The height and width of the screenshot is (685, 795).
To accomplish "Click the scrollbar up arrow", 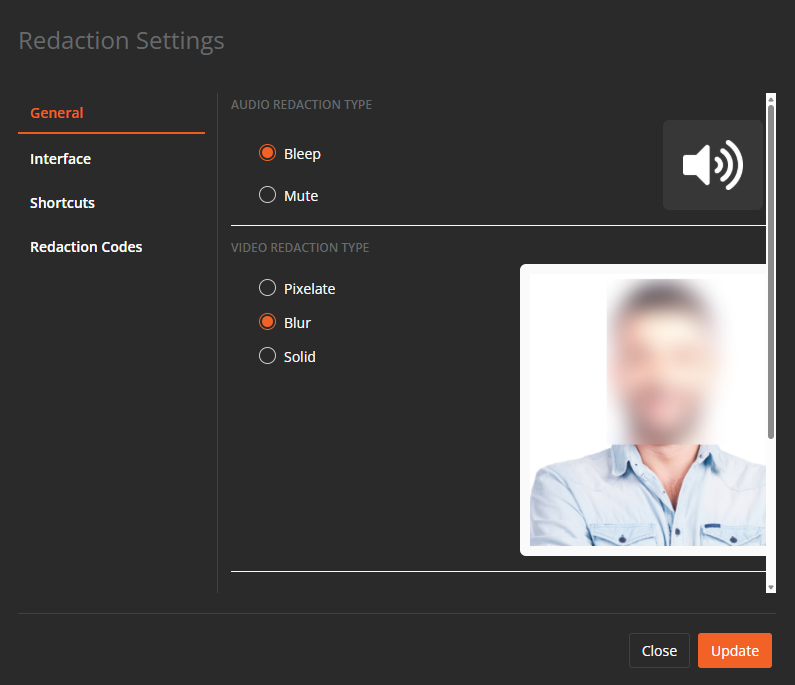I will point(770,99).
